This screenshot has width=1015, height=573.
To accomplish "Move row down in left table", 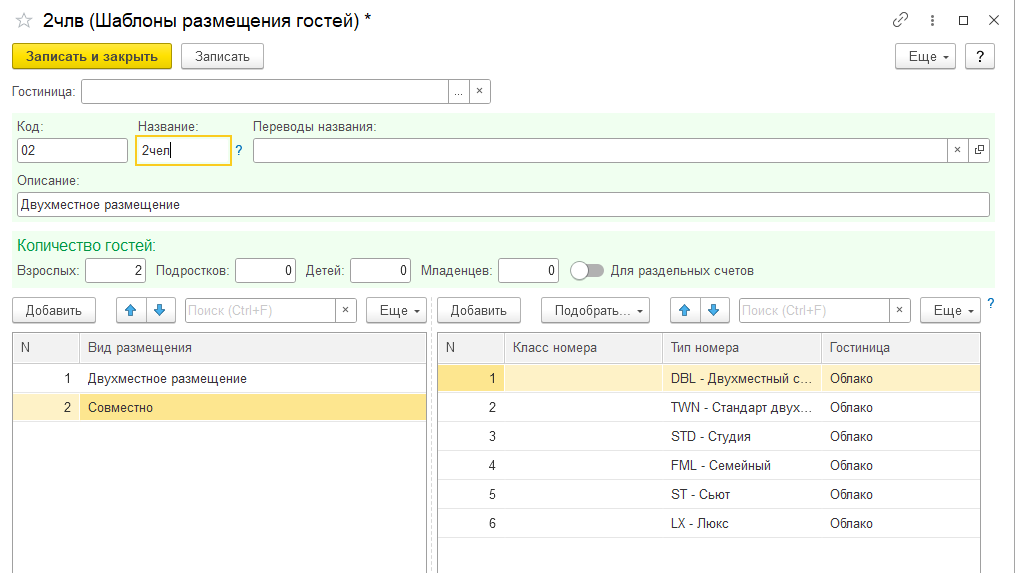I will tap(158, 311).
